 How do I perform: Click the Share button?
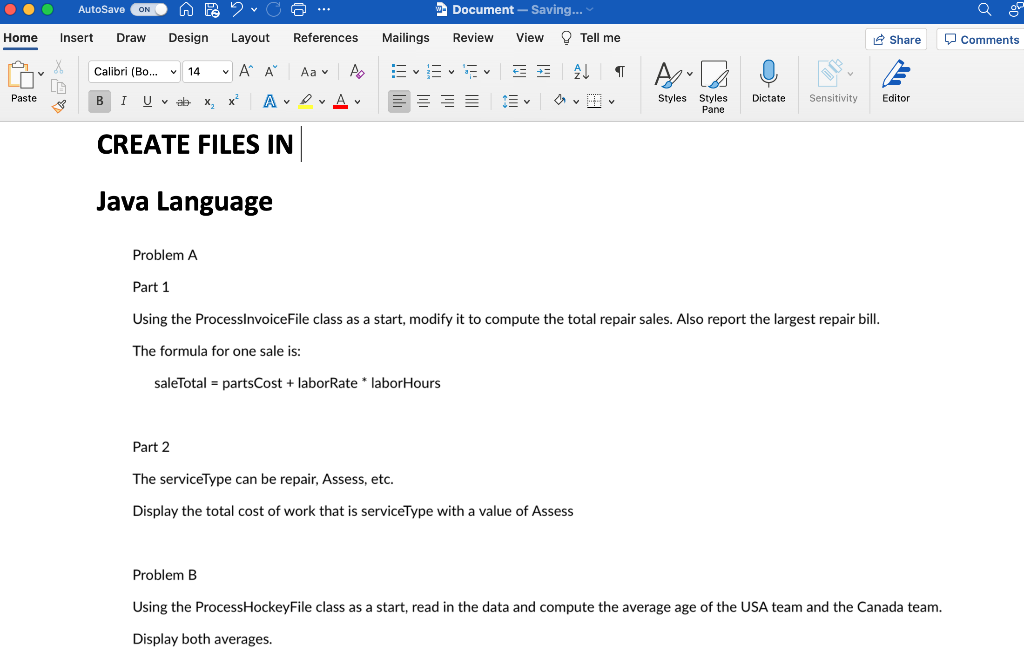[895, 38]
